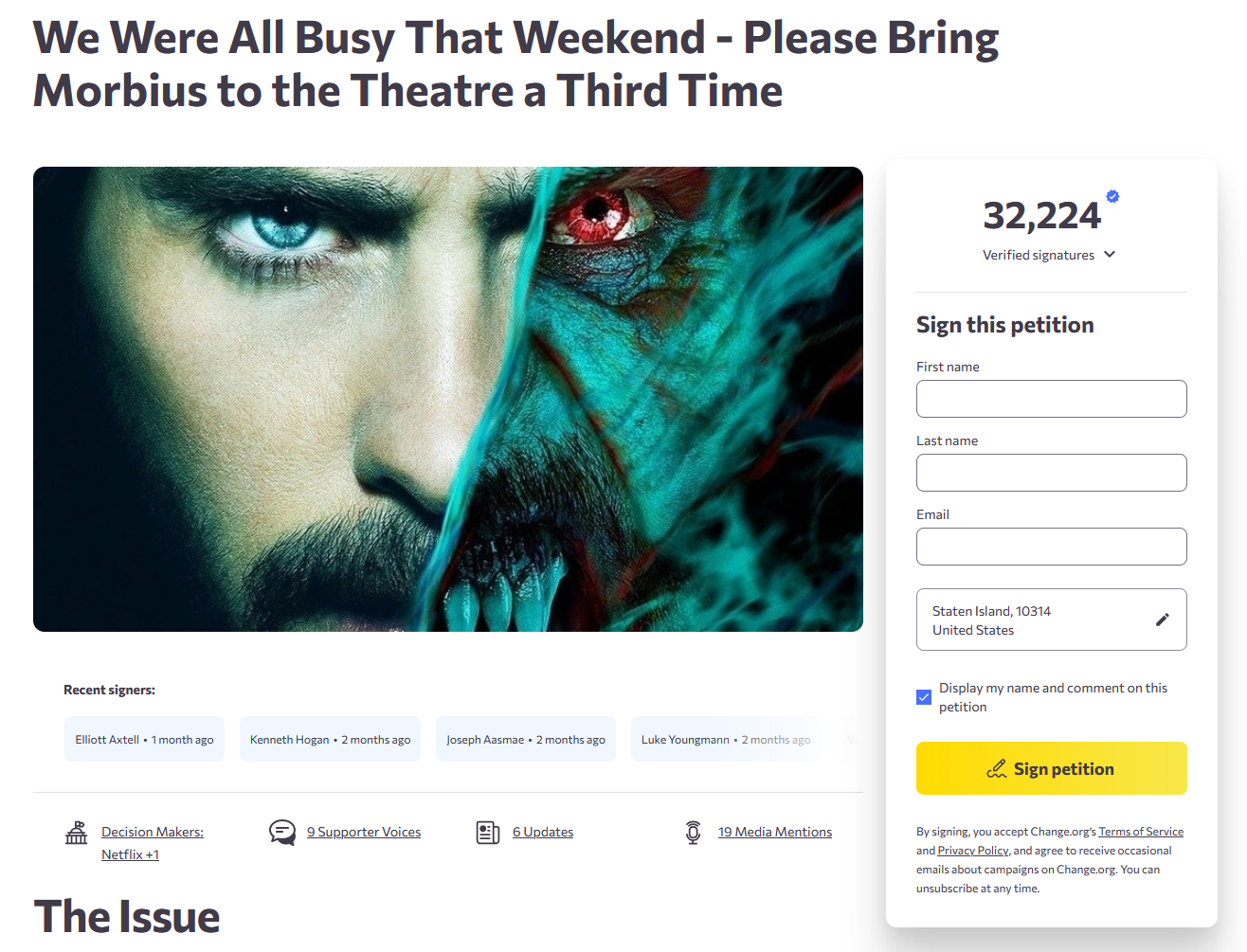This screenshot has width=1247, height=952.
Task: Open the Decision Makers link
Action: (x=153, y=832)
